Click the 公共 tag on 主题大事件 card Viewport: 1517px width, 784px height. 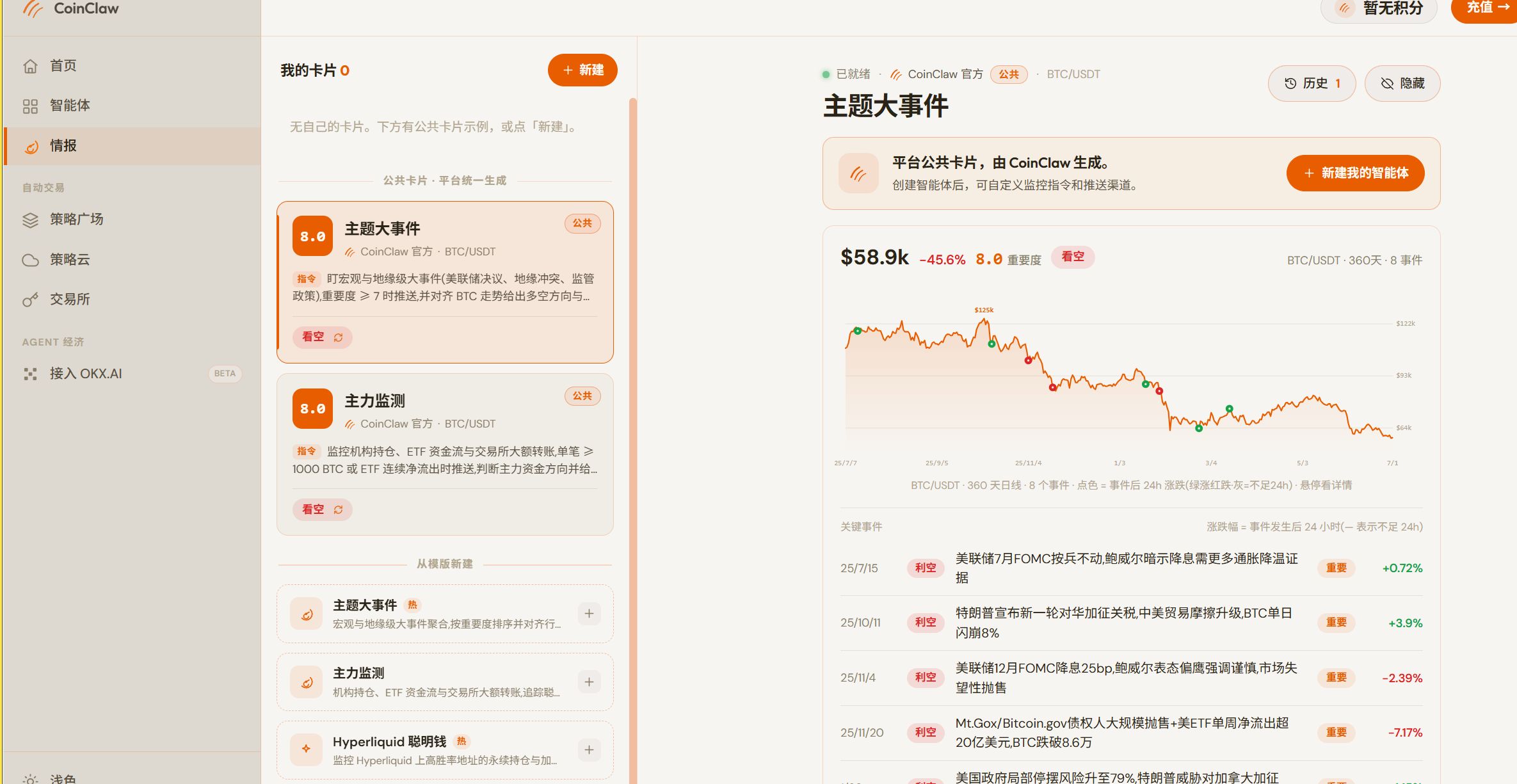pos(582,223)
